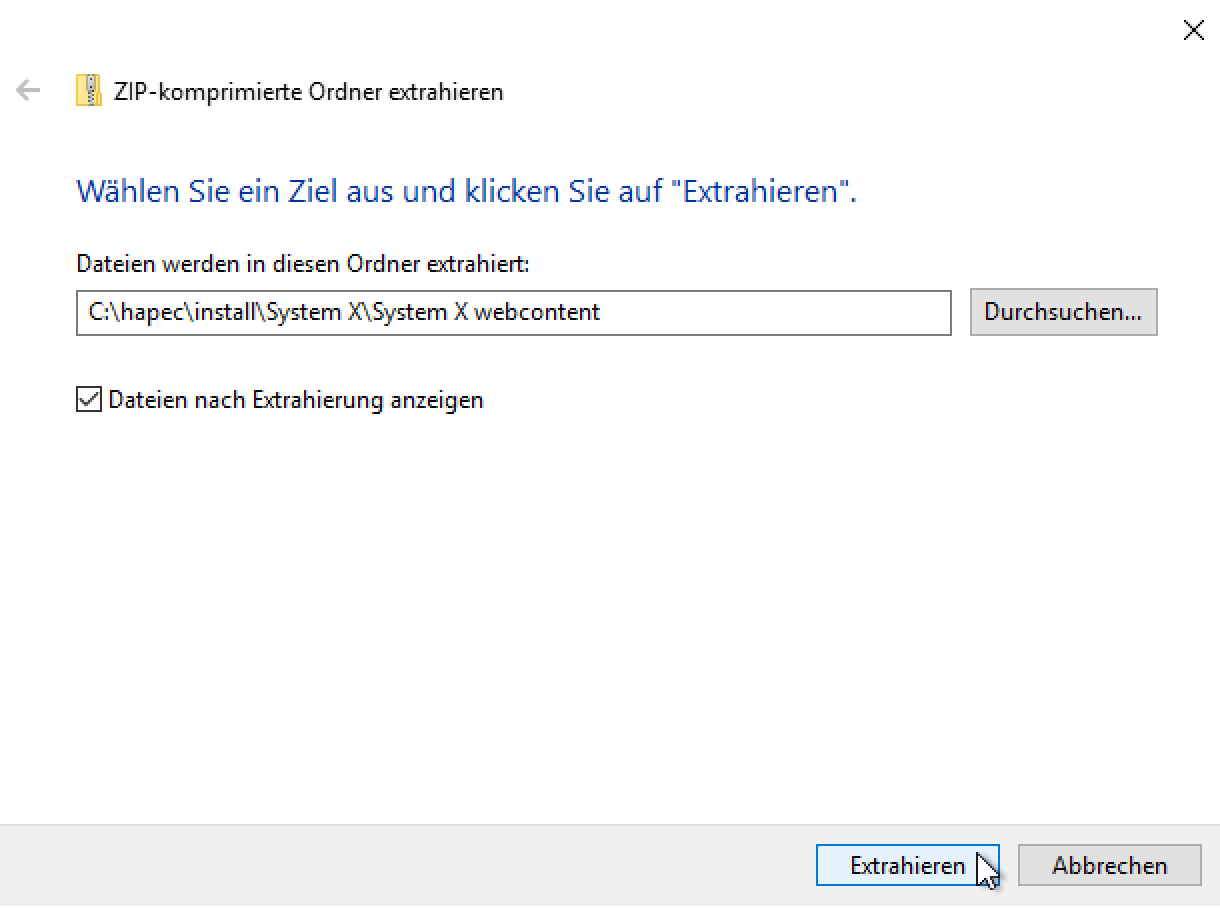The width and height of the screenshot is (1220, 908).
Task: Click the back arrow icon
Action: point(28,92)
